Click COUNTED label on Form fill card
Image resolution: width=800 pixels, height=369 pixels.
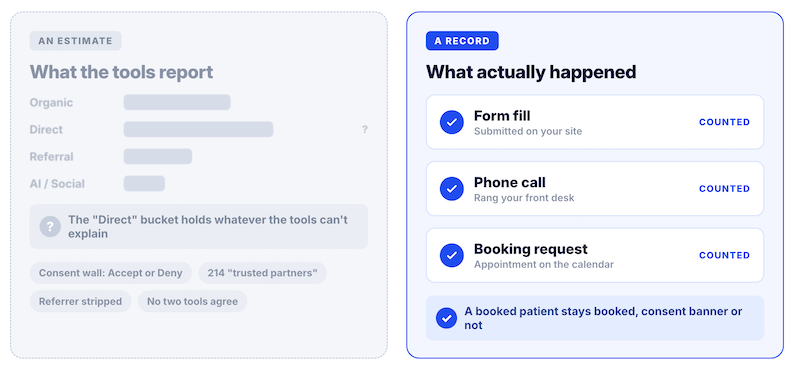(x=724, y=122)
